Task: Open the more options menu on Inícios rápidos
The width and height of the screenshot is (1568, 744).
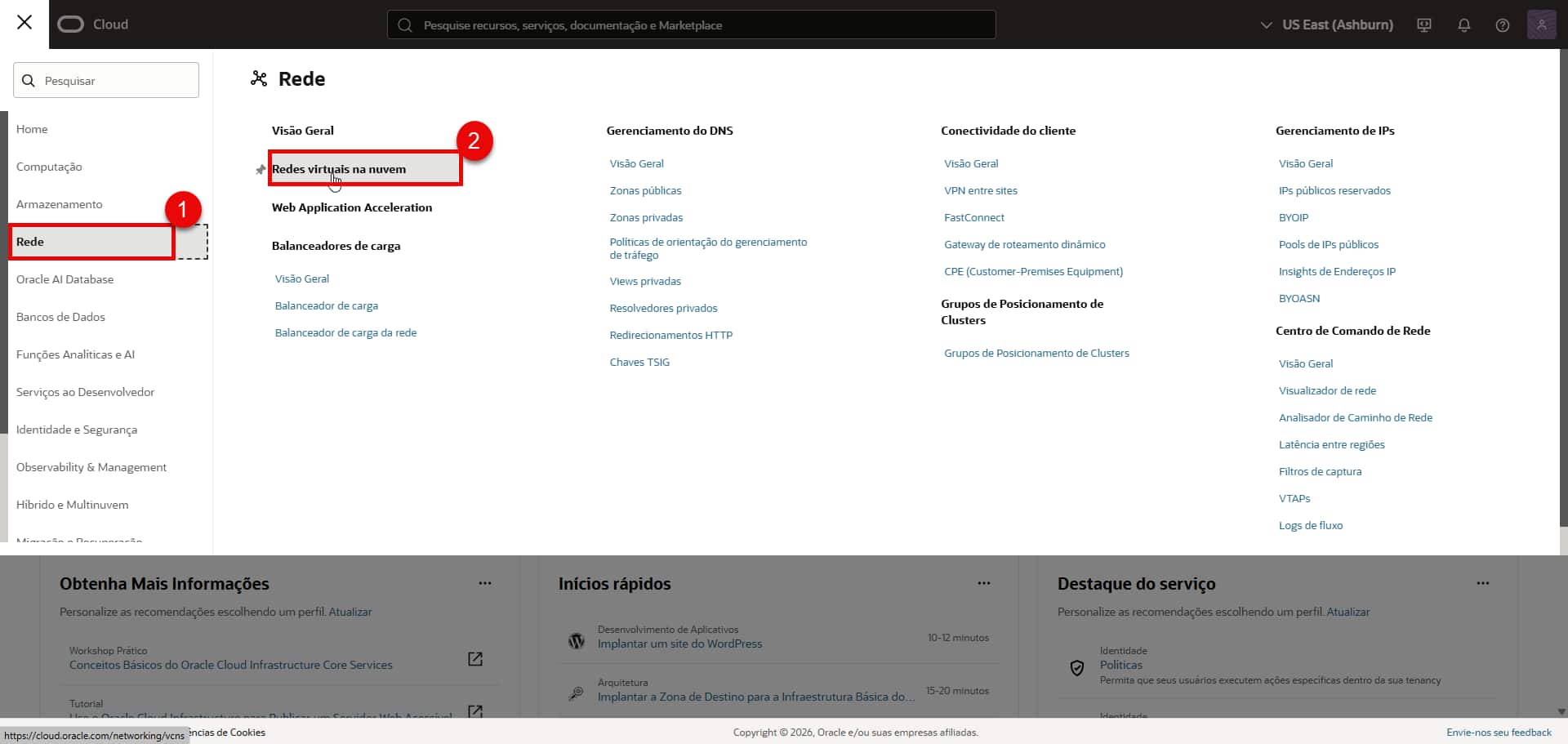Action: 984,583
